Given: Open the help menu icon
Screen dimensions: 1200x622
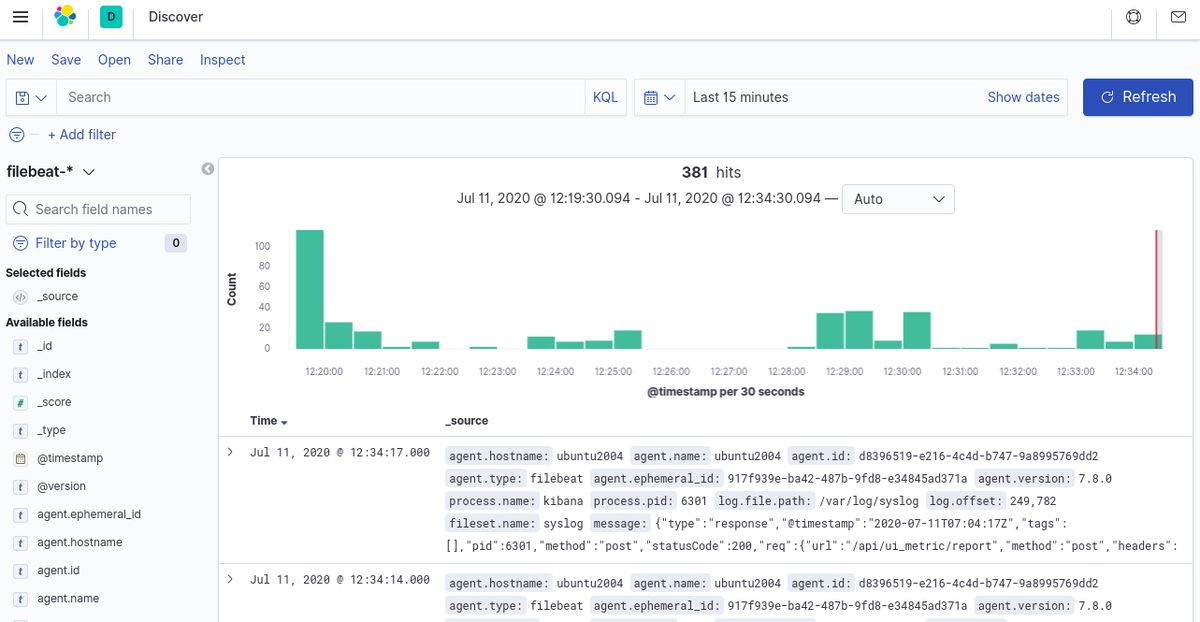Looking at the screenshot, I should pos(1133,17).
